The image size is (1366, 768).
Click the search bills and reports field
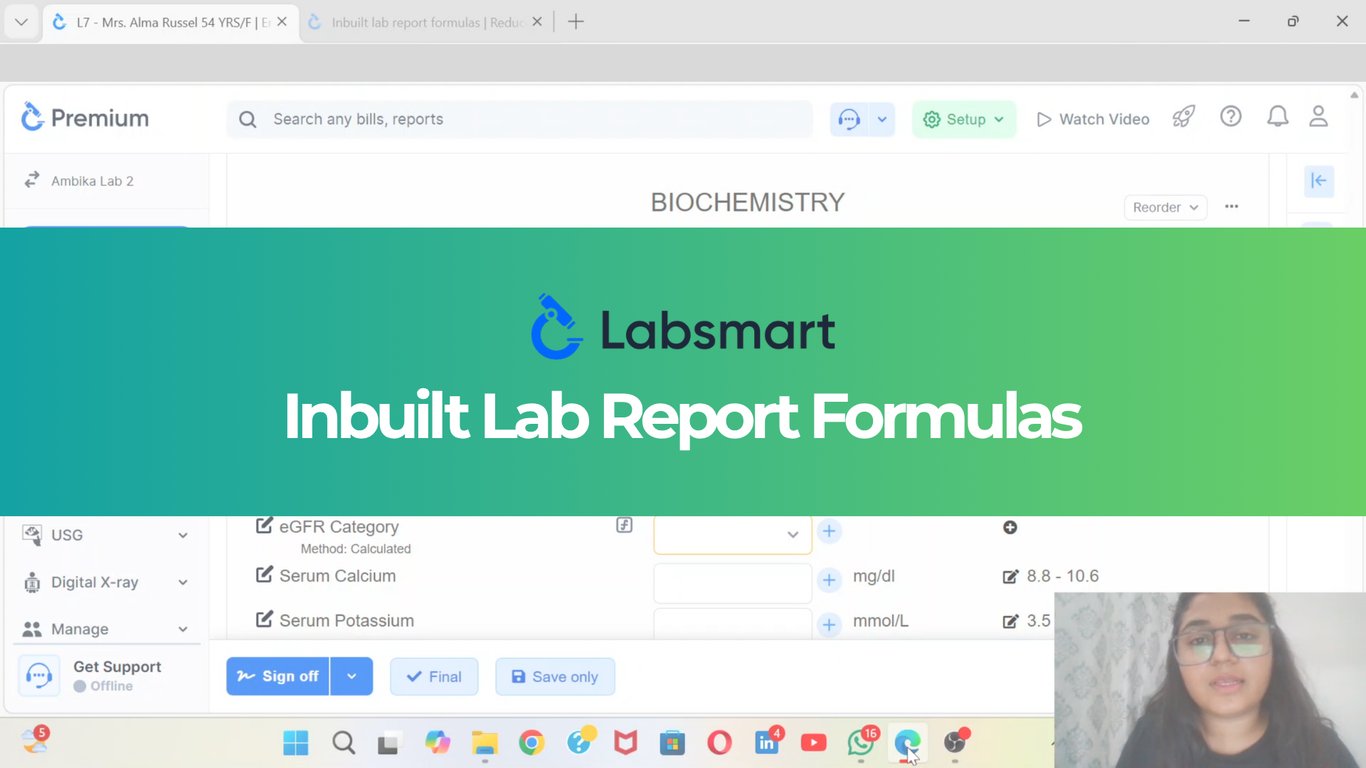(519, 119)
